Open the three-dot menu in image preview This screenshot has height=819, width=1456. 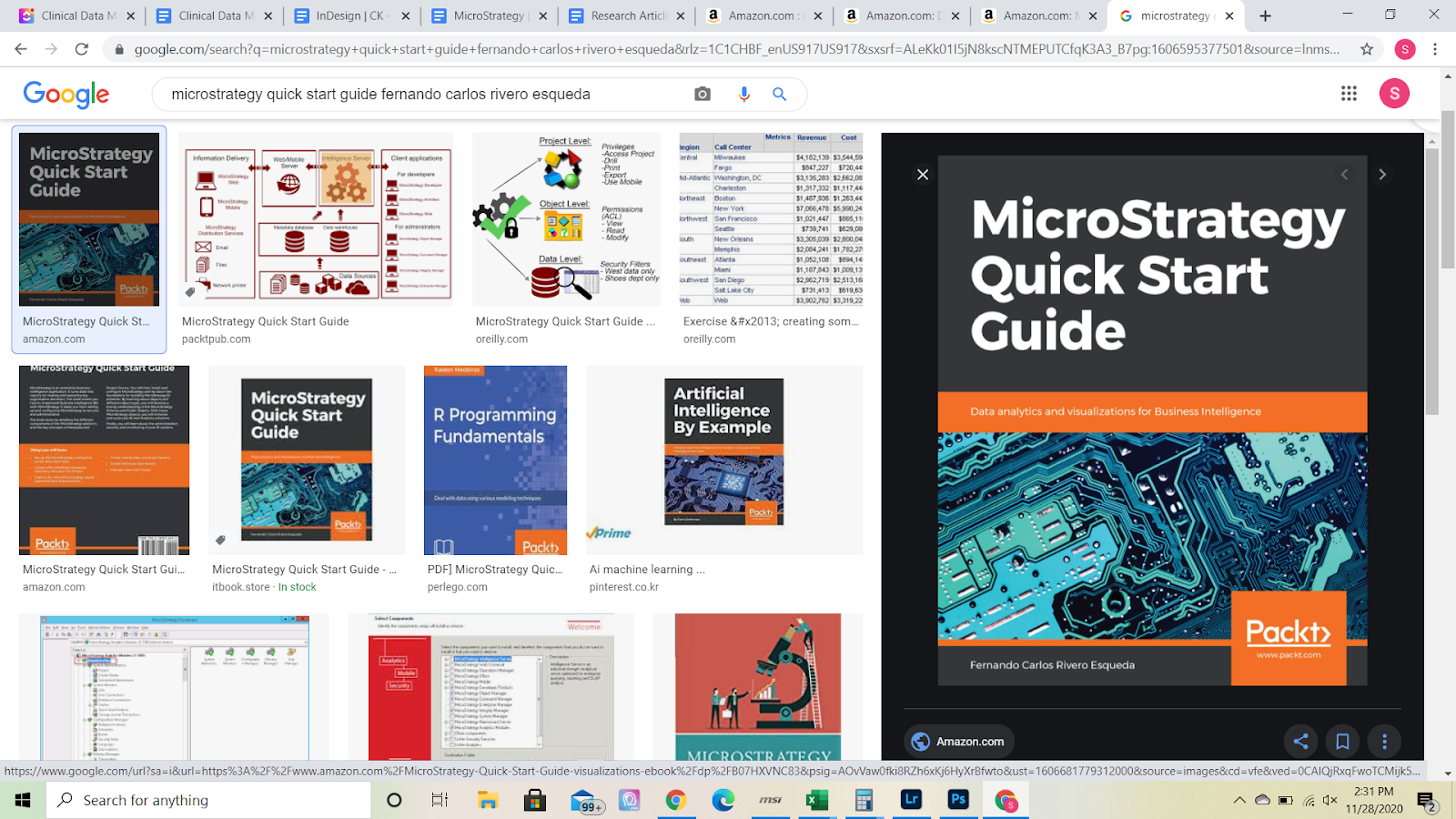pos(1384,742)
